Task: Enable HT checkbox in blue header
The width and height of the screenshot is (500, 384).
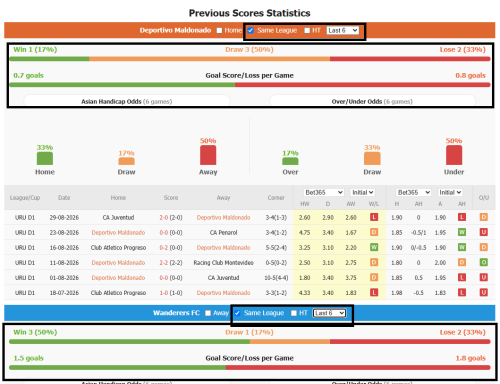Action: coord(294,313)
